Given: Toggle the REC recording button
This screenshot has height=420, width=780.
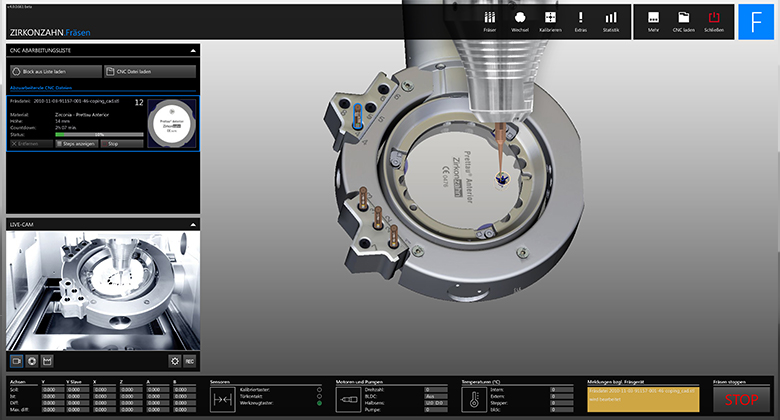Looking at the screenshot, I should point(190,360).
